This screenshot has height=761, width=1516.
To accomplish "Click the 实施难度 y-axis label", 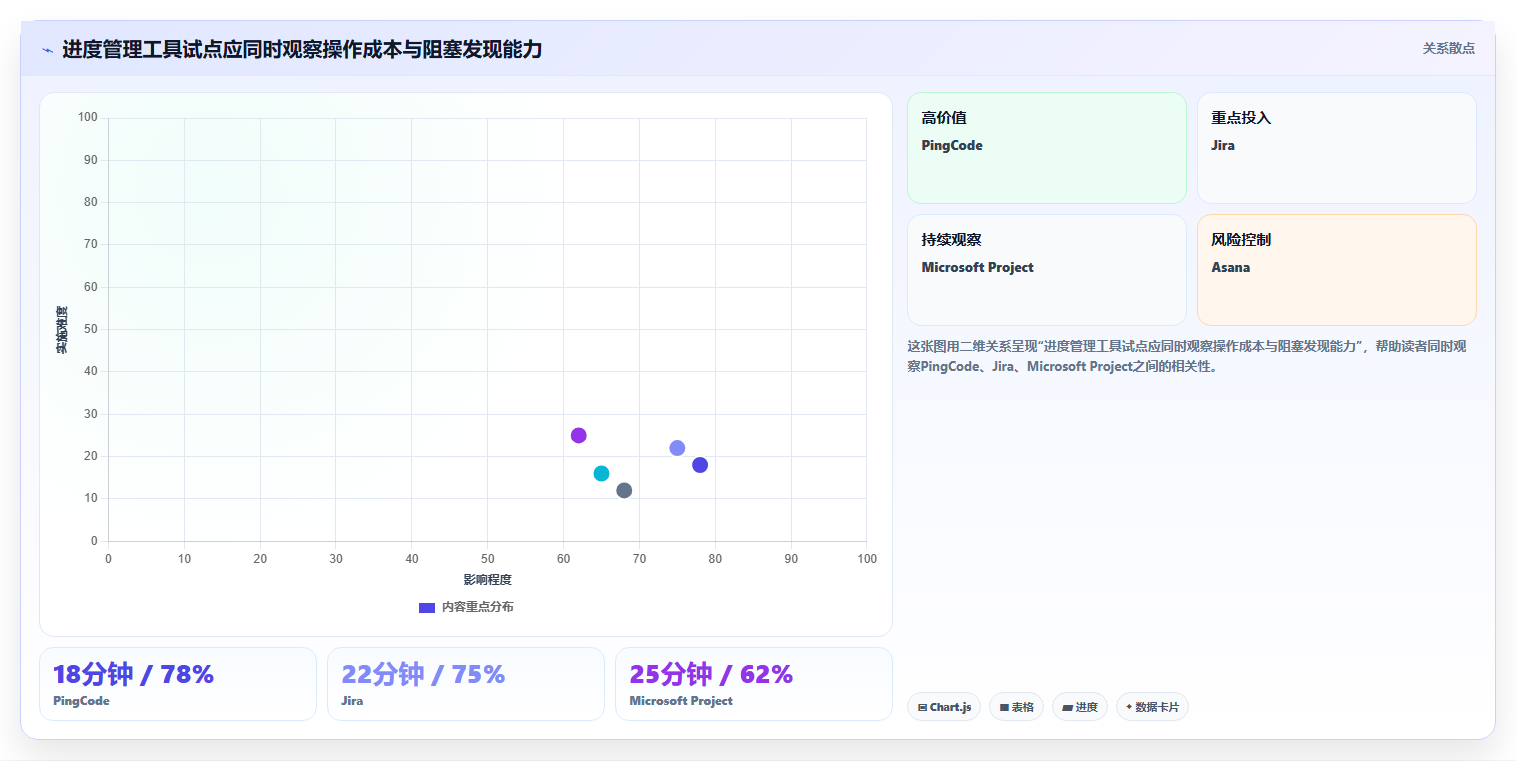I will coord(62,330).
